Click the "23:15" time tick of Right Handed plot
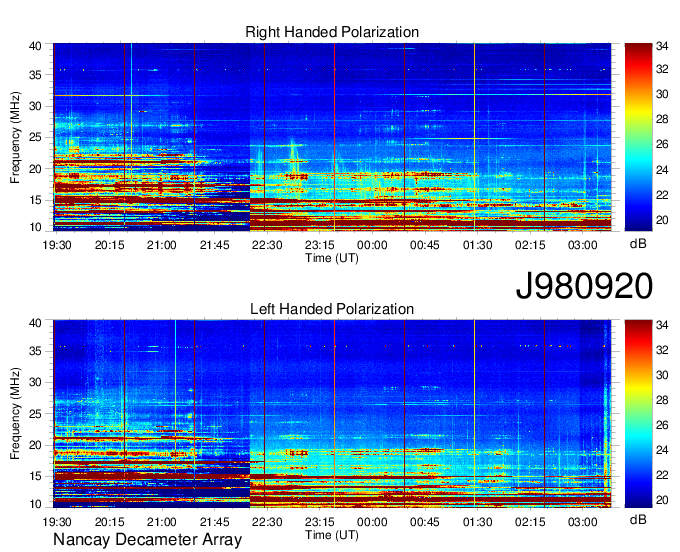This screenshot has height=552, width=680. click(x=320, y=245)
